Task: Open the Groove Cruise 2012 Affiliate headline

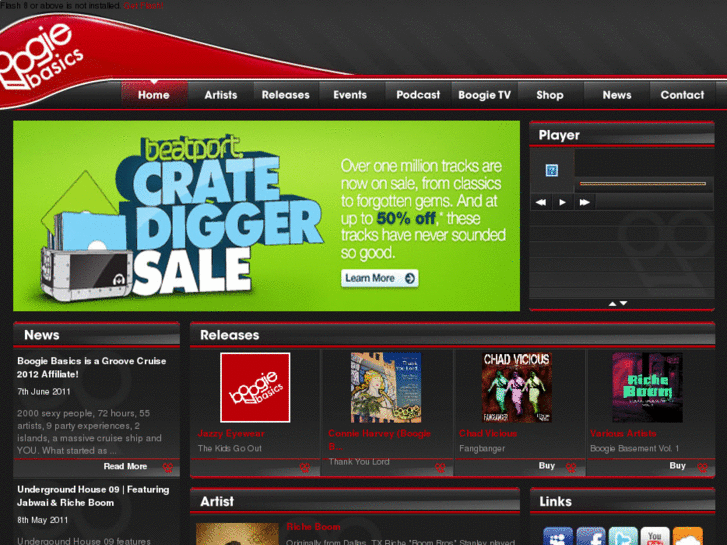Action: click(x=91, y=367)
